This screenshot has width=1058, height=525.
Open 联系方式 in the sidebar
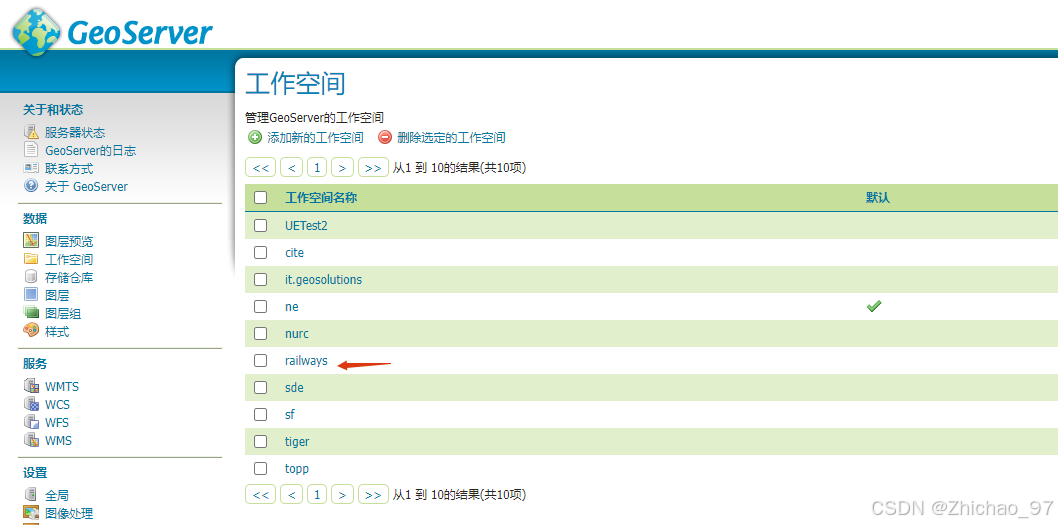click(x=69, y=169)
